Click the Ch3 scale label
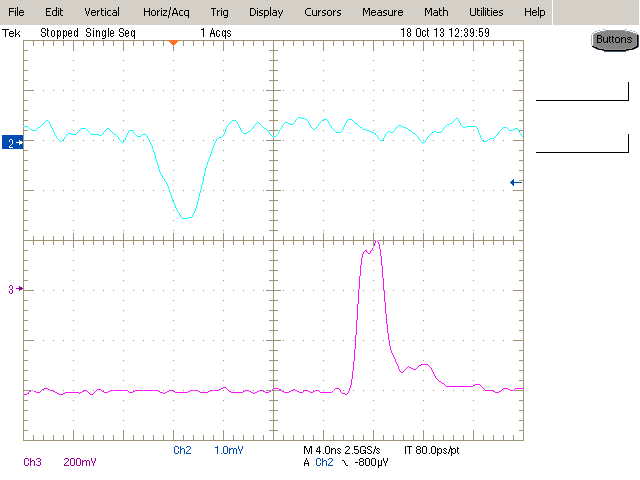Image resolution: width=640 pixels, height=480 pixels. click(32, 462)
